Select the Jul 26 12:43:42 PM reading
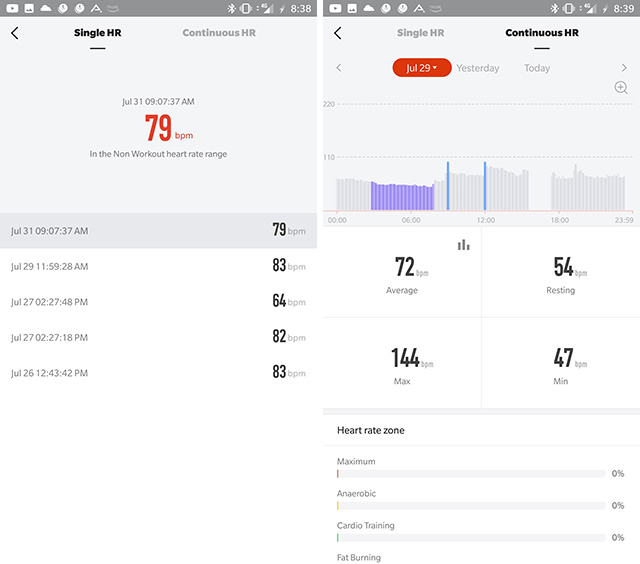The image size is (640, 564). [158, 373]
